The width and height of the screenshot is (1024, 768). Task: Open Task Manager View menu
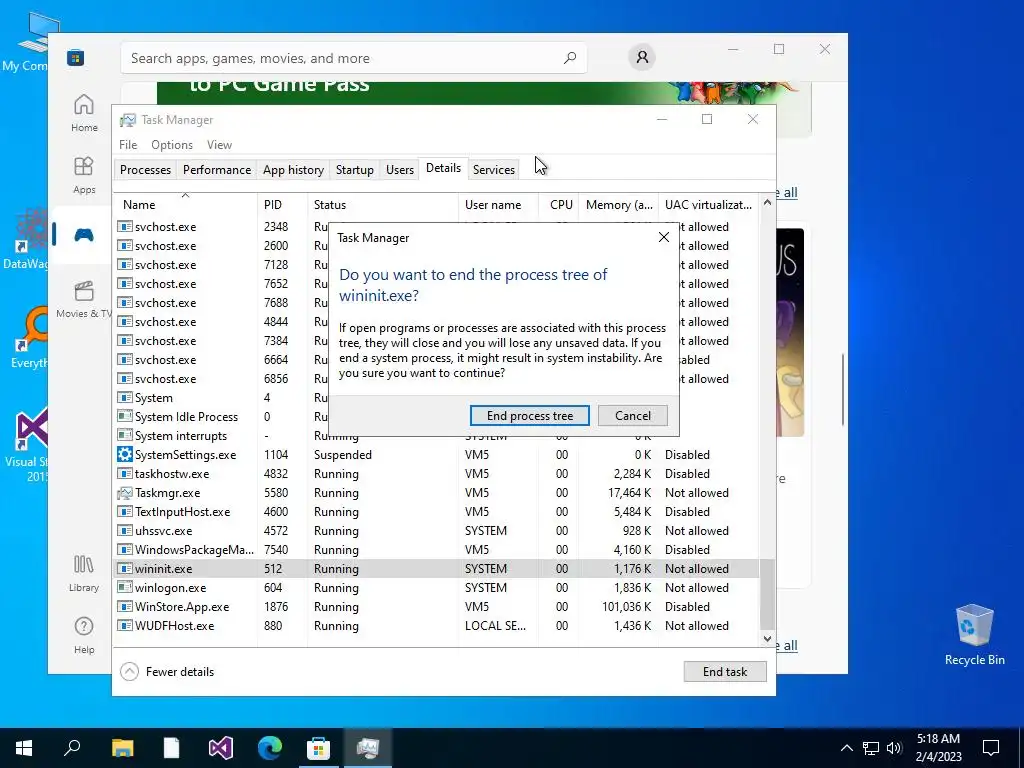pos(219,144)
